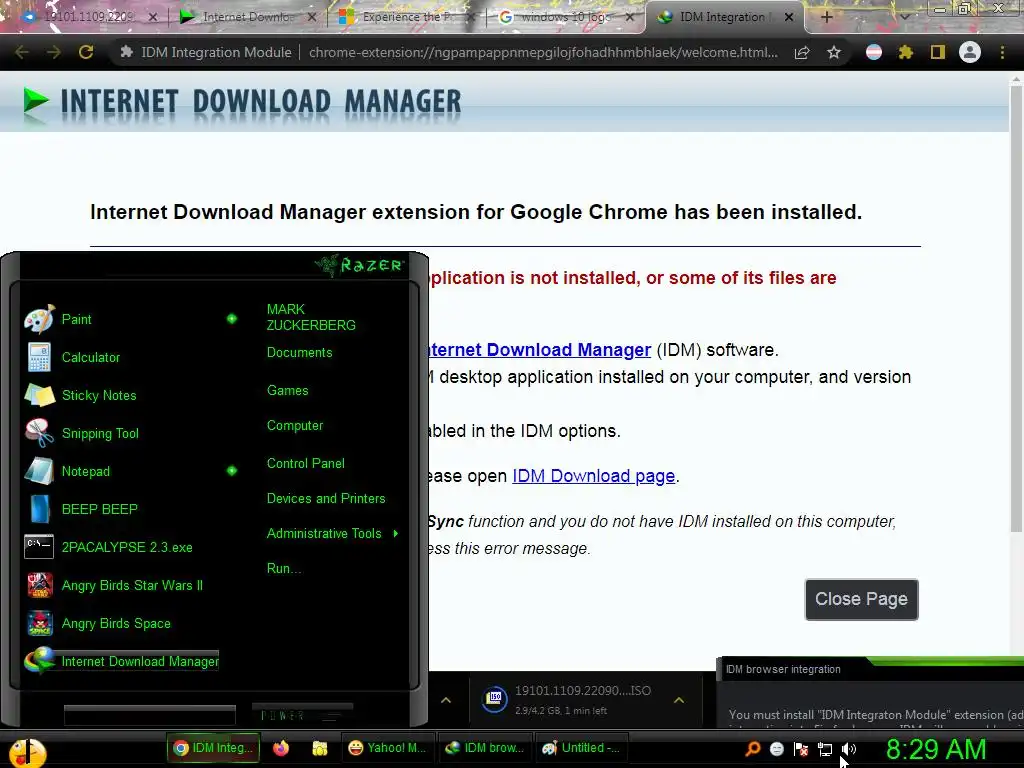The width and height of the screenshot is (1024, 768).
Task: Open file explorer taskbar folder icon
Action: [320, 748]
